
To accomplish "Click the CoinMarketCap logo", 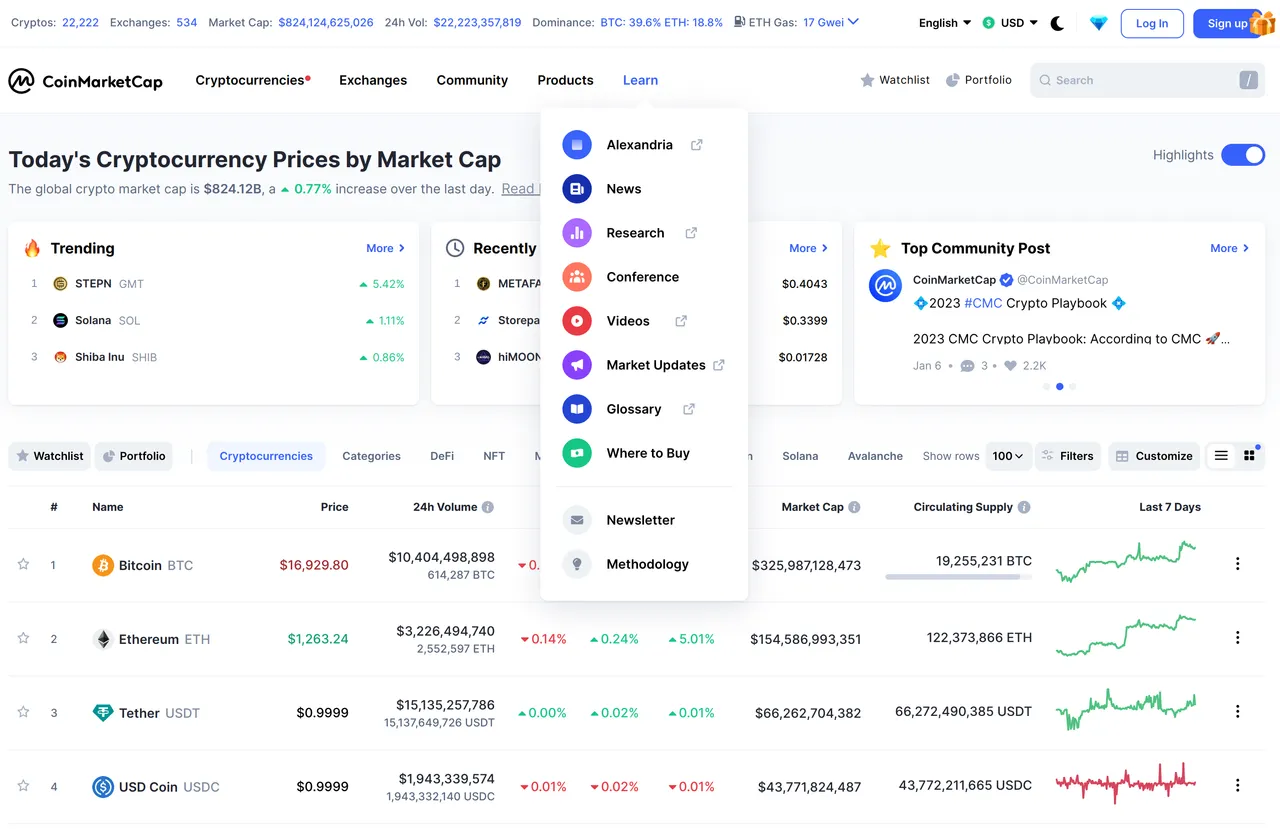I will [x=85, y=81].
